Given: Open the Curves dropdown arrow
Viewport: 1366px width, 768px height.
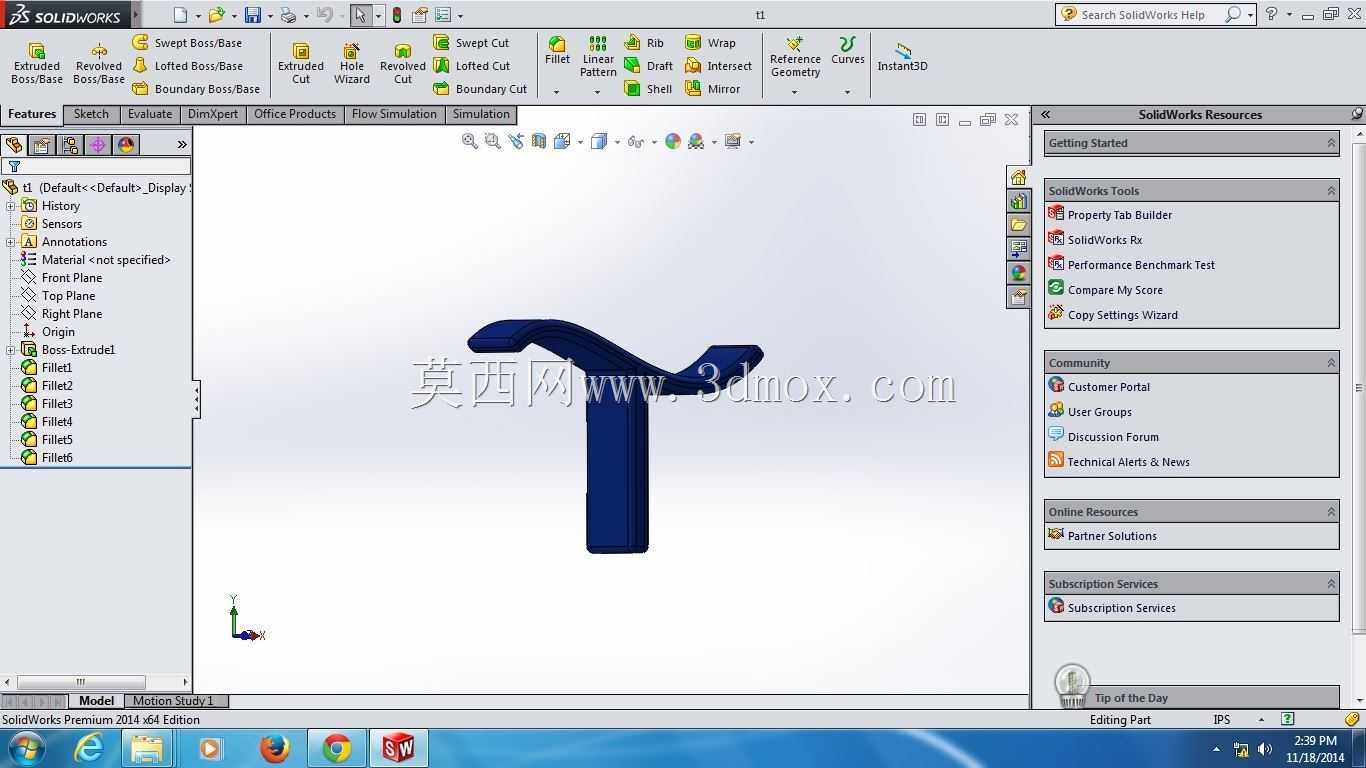Looking at the screenshot, I should tap(847, 92).
